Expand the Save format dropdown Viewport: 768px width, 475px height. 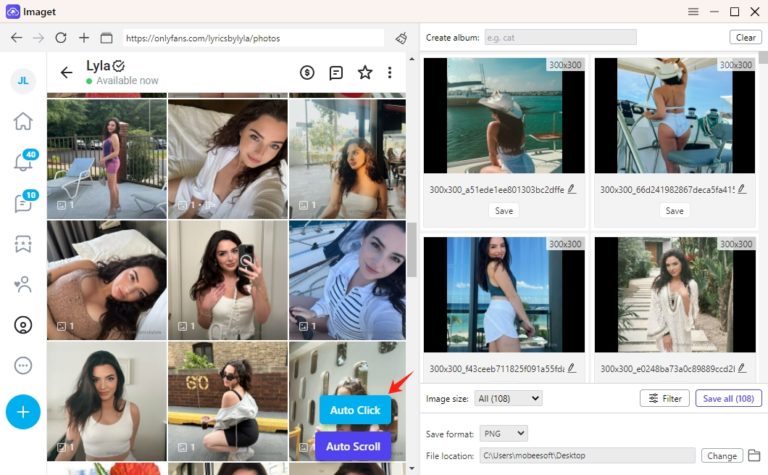coord(503,433)
